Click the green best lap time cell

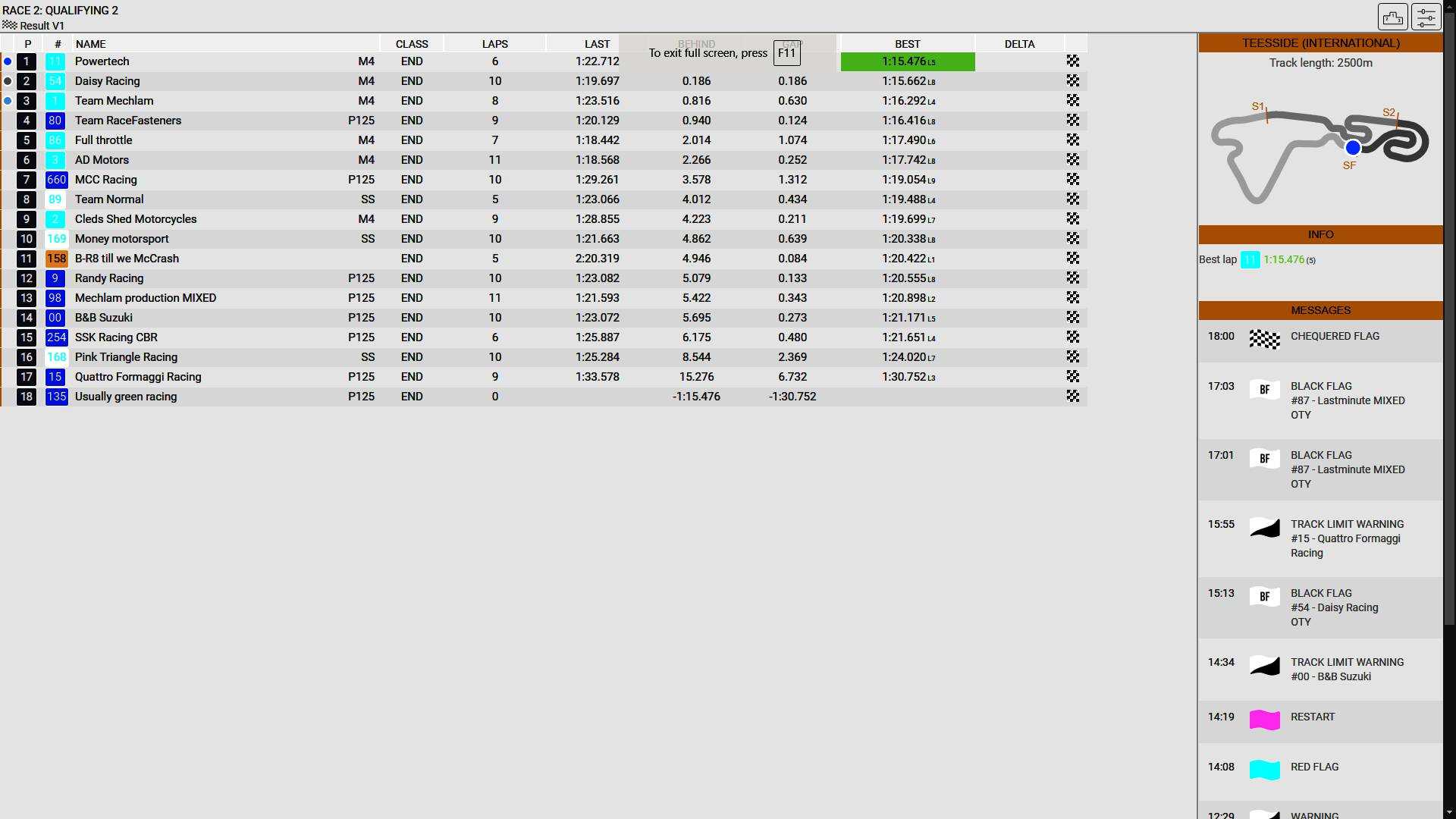(x=907, y=61)
